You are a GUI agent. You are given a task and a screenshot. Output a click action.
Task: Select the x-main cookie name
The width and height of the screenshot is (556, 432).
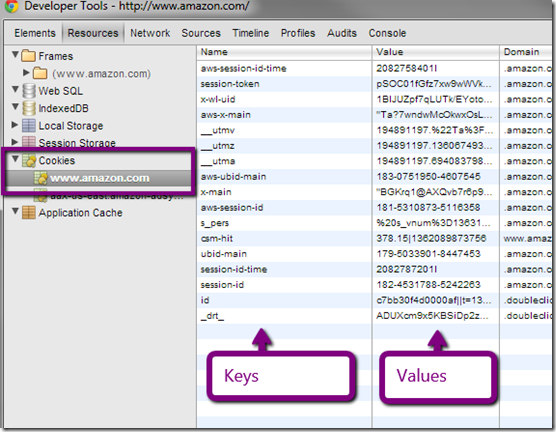[216, 192]
